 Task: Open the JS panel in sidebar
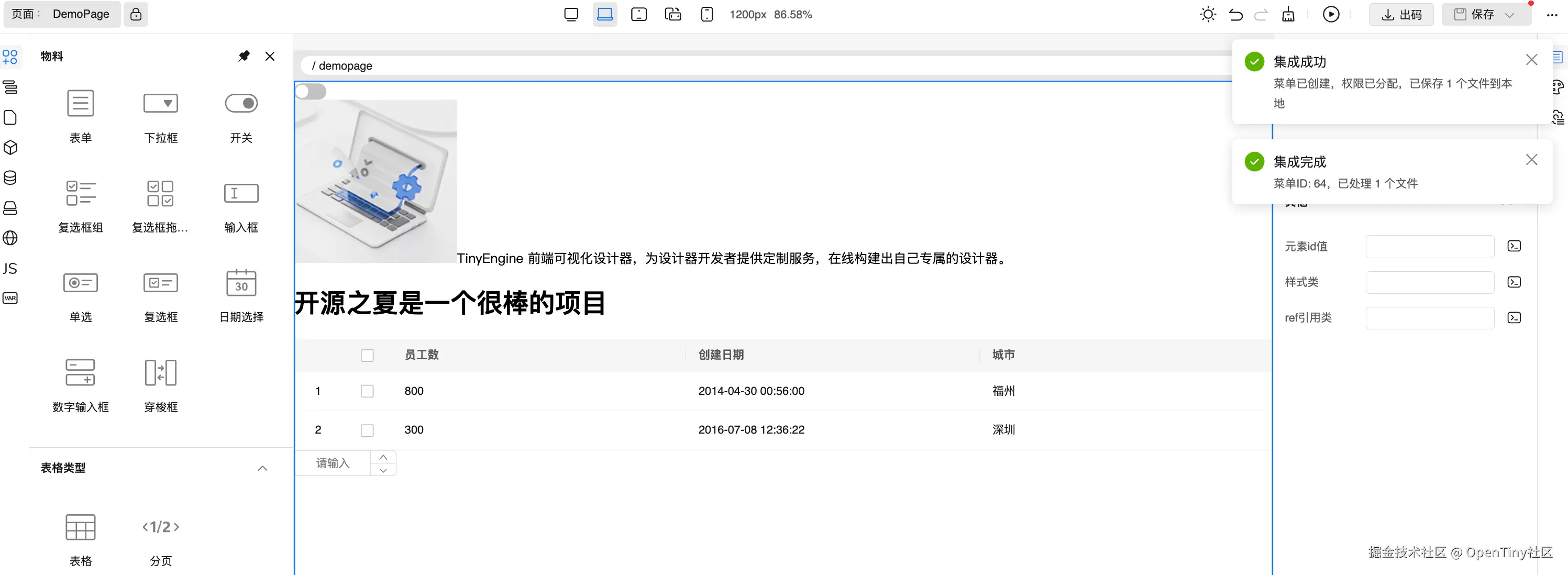click(10, 268)
